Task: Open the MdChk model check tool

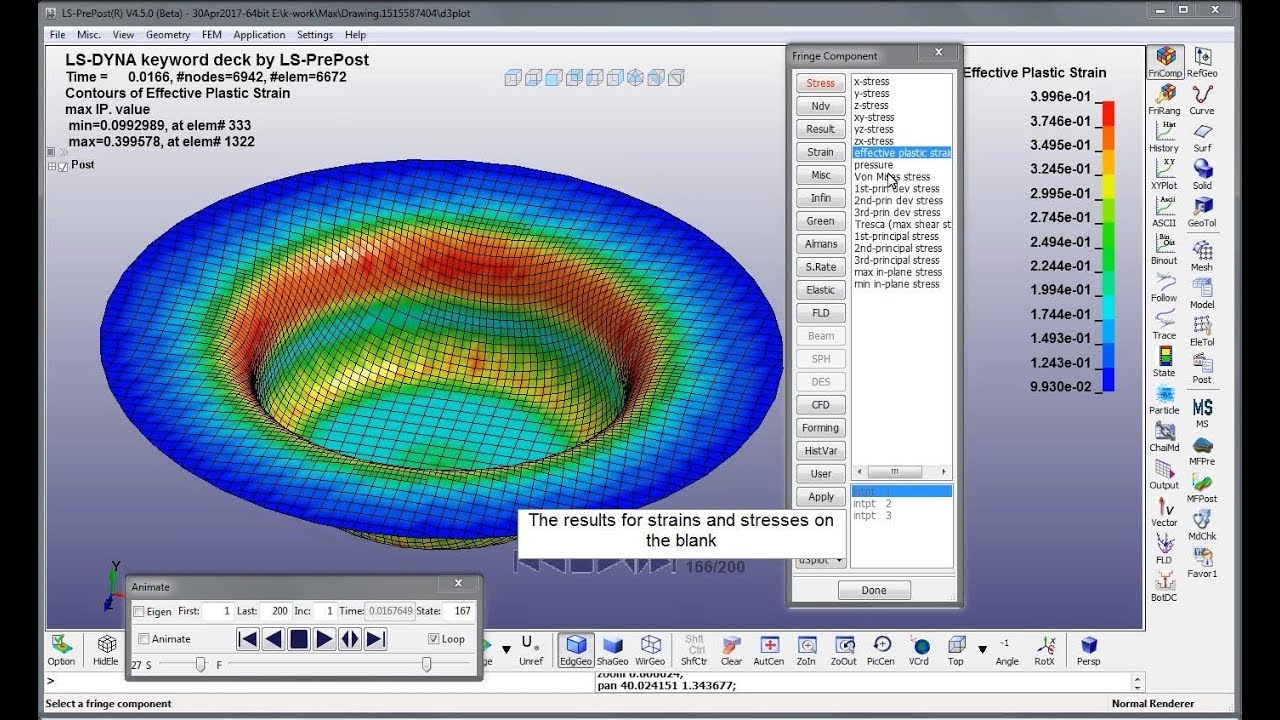Action: [1202, 524]
